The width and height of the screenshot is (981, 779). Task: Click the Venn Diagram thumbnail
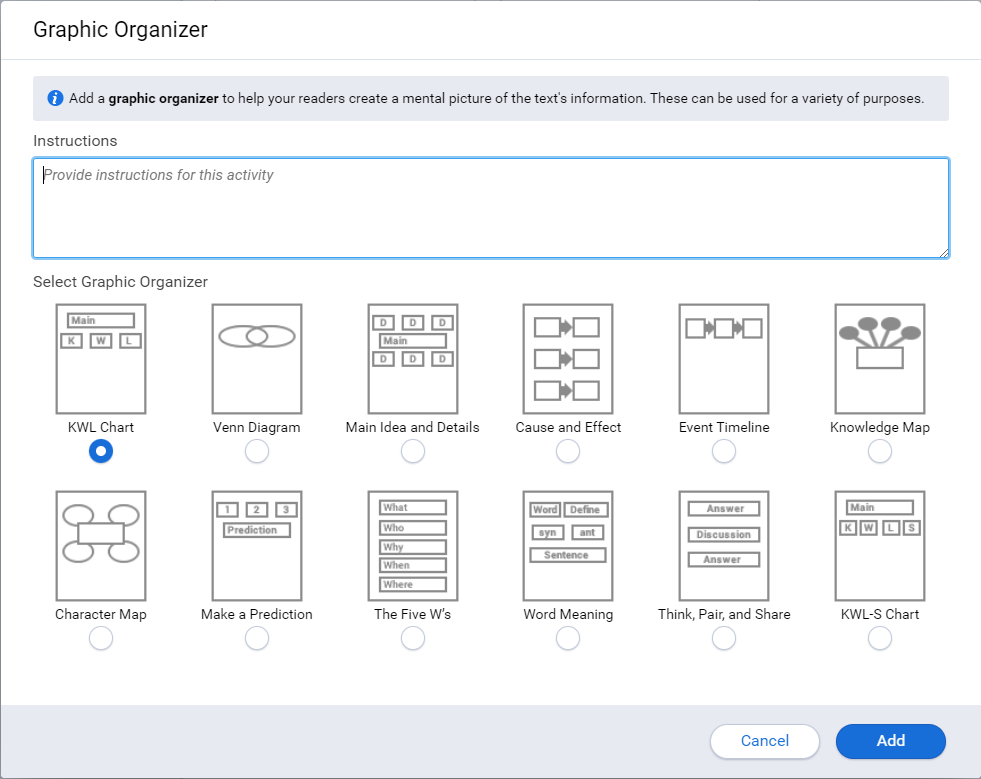[257, 359]
